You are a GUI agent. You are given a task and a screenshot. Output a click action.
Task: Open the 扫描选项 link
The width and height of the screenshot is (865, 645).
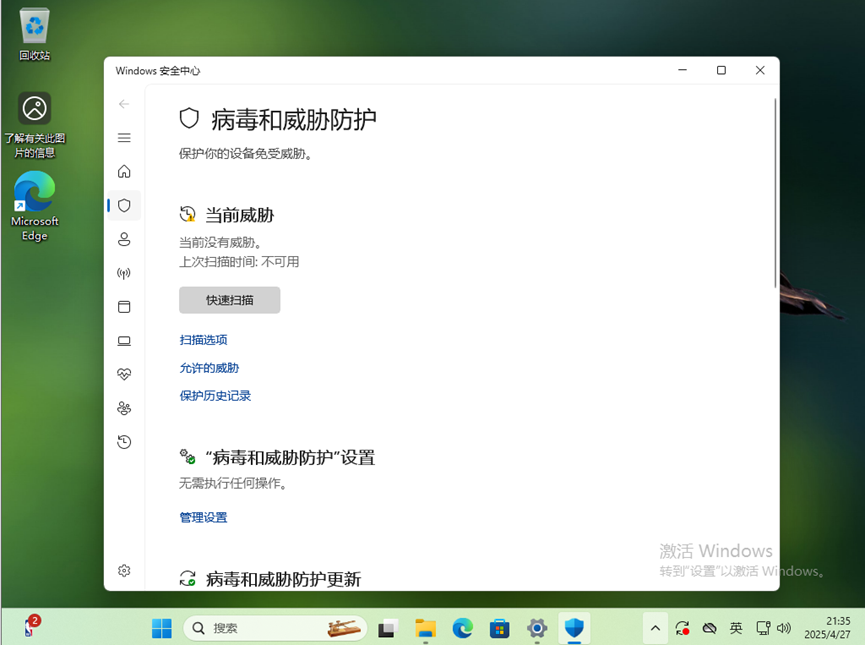(x=203, y=340)
